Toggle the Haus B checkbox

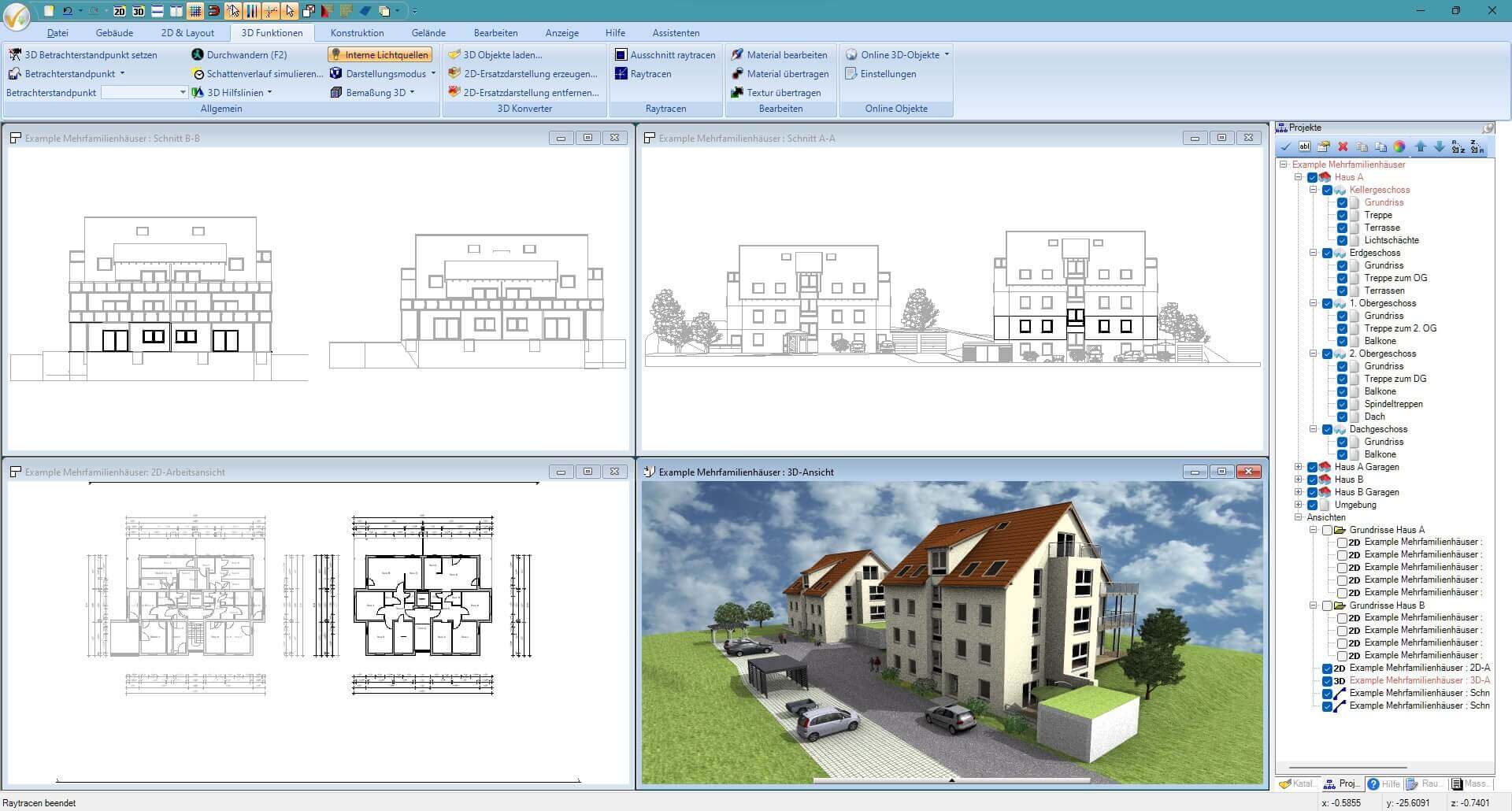pyautogui.click(x=1313, y=479)
